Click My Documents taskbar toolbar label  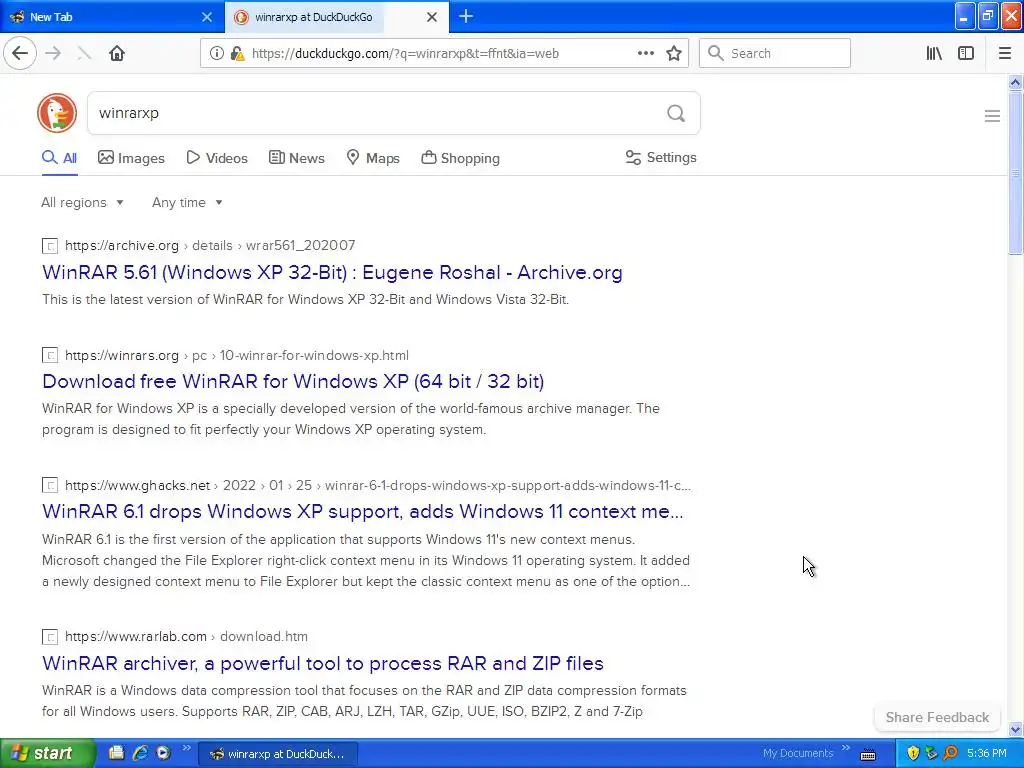(798, 754)
